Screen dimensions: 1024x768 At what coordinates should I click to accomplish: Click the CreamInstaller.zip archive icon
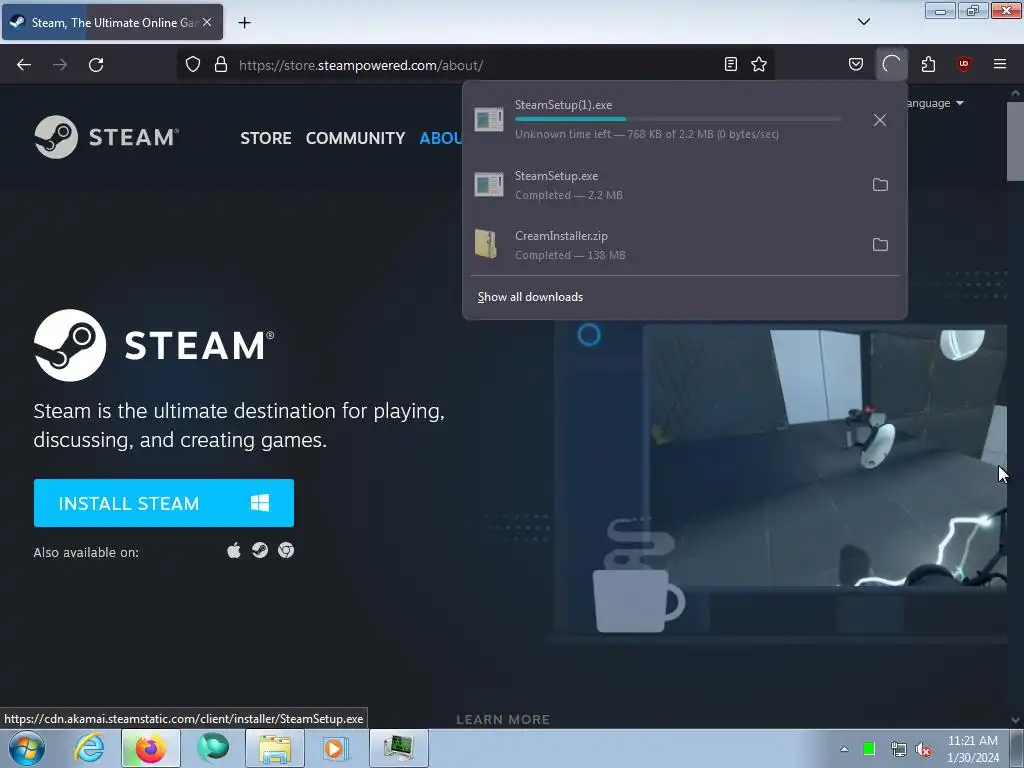(485, 244)
